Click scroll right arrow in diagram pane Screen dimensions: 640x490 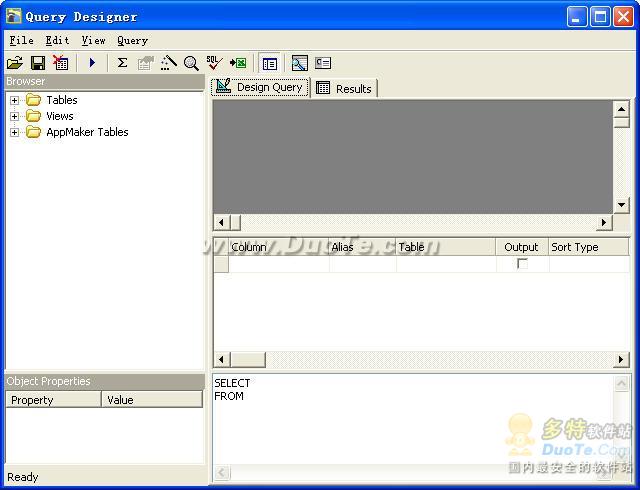pos(604,223)
